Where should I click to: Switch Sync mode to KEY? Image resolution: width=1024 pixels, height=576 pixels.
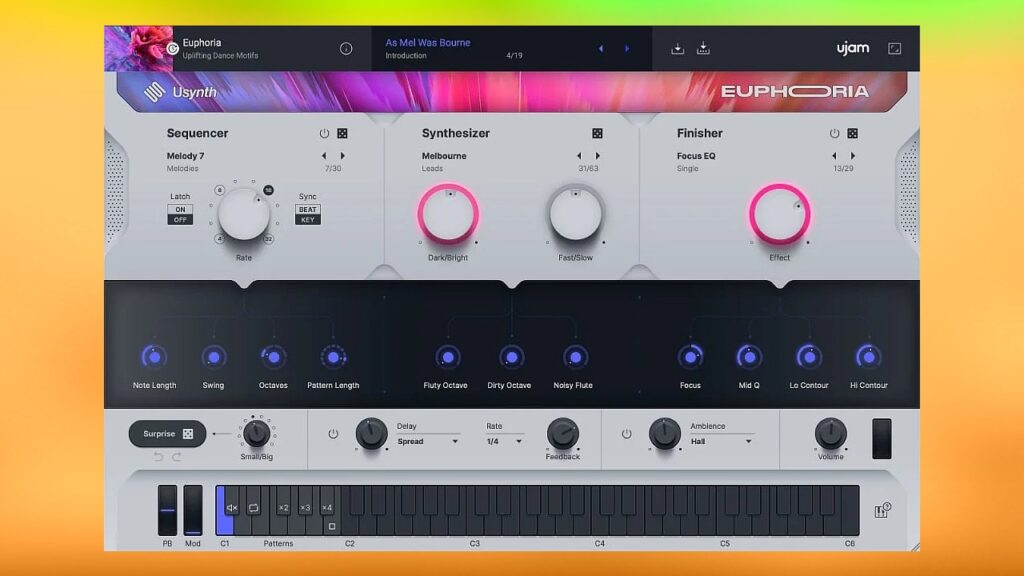pos(307,221)
